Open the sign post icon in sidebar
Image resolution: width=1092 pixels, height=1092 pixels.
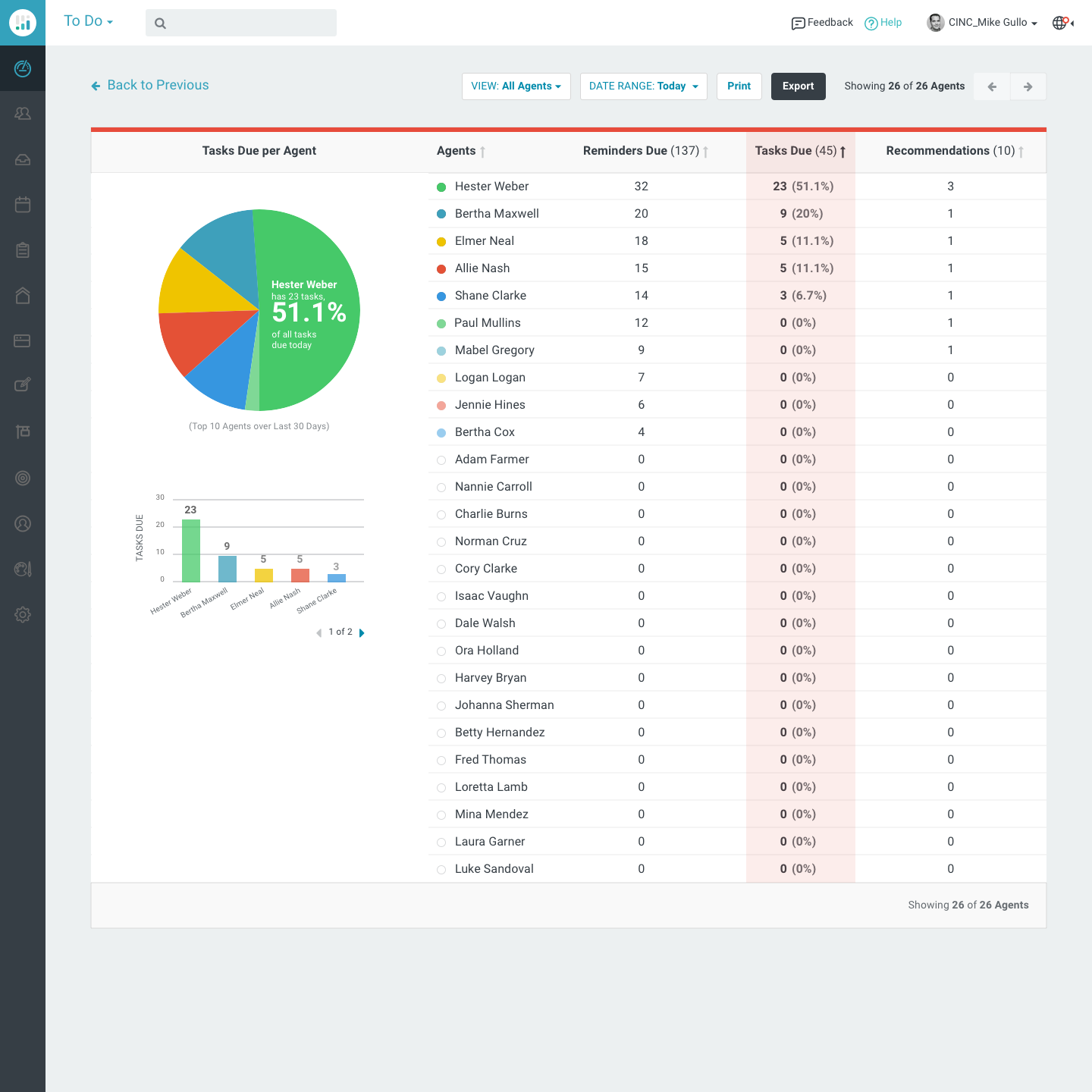23,431
